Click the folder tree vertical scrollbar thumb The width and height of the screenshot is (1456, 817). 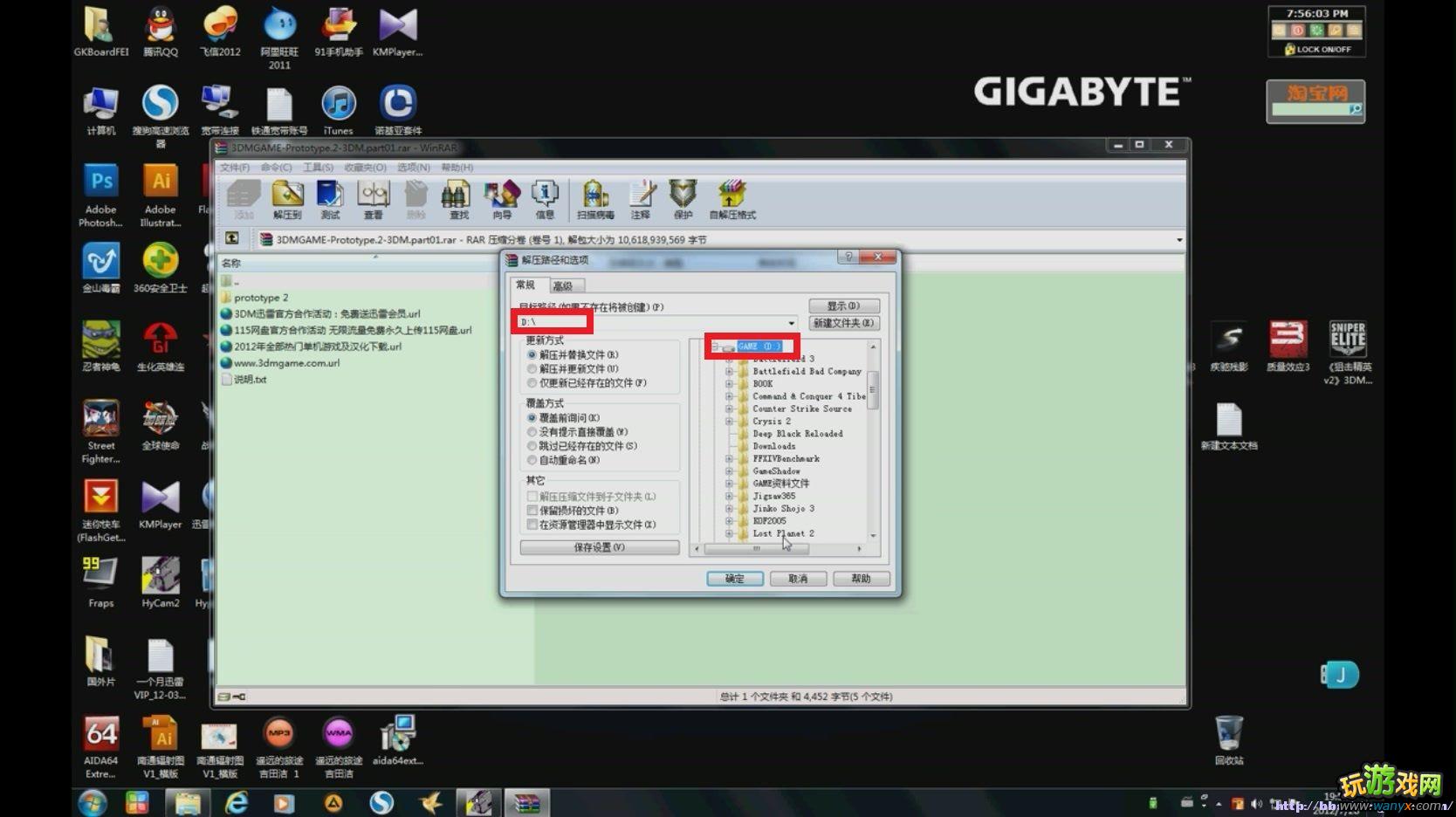pyautogui.click(x=873, y=389)
